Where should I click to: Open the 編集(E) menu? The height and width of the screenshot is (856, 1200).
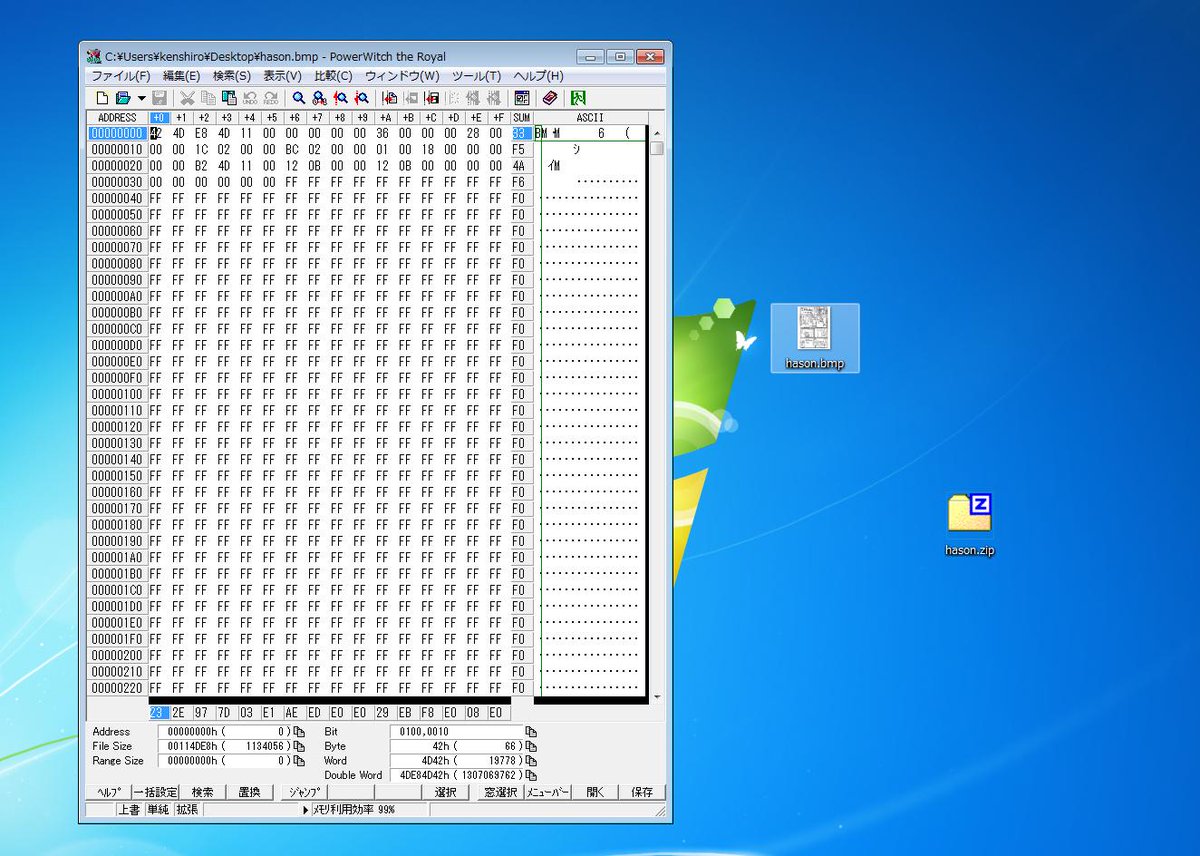click(x=182, y=76)
